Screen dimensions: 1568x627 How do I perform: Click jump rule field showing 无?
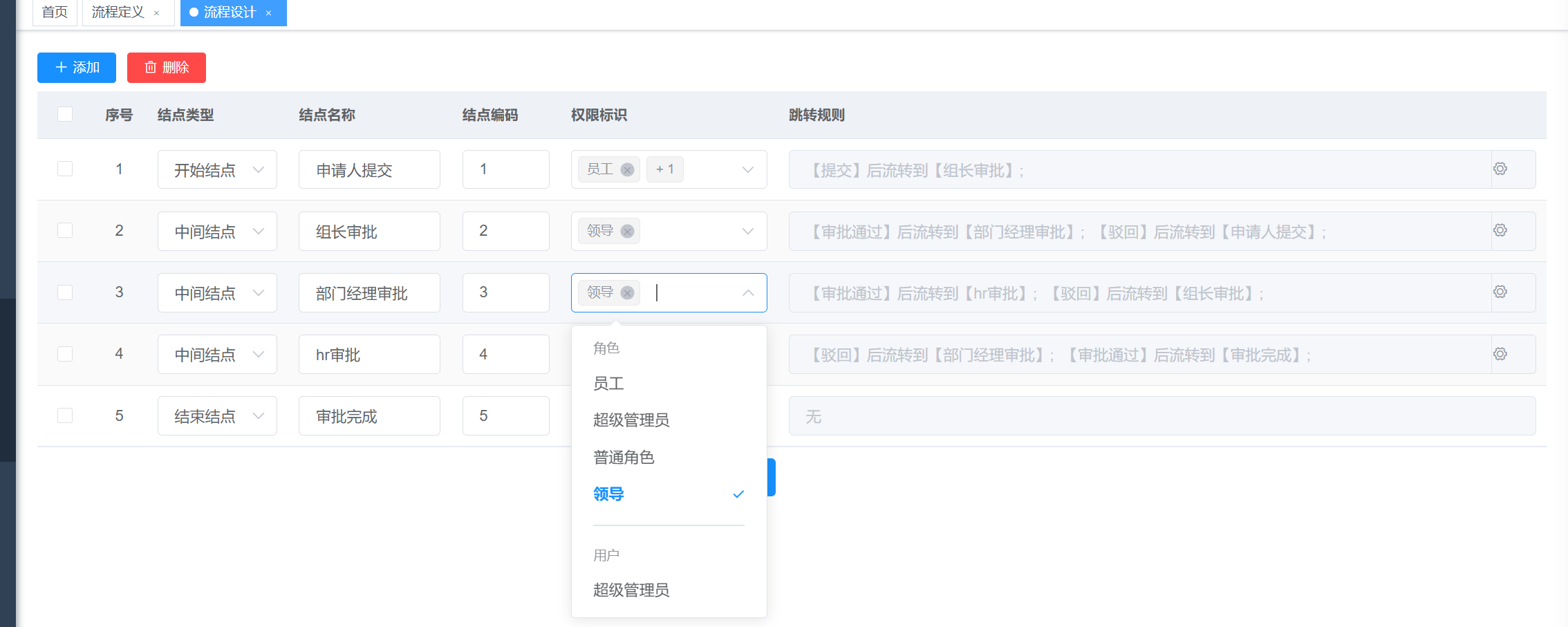(x=1162, y=416)
